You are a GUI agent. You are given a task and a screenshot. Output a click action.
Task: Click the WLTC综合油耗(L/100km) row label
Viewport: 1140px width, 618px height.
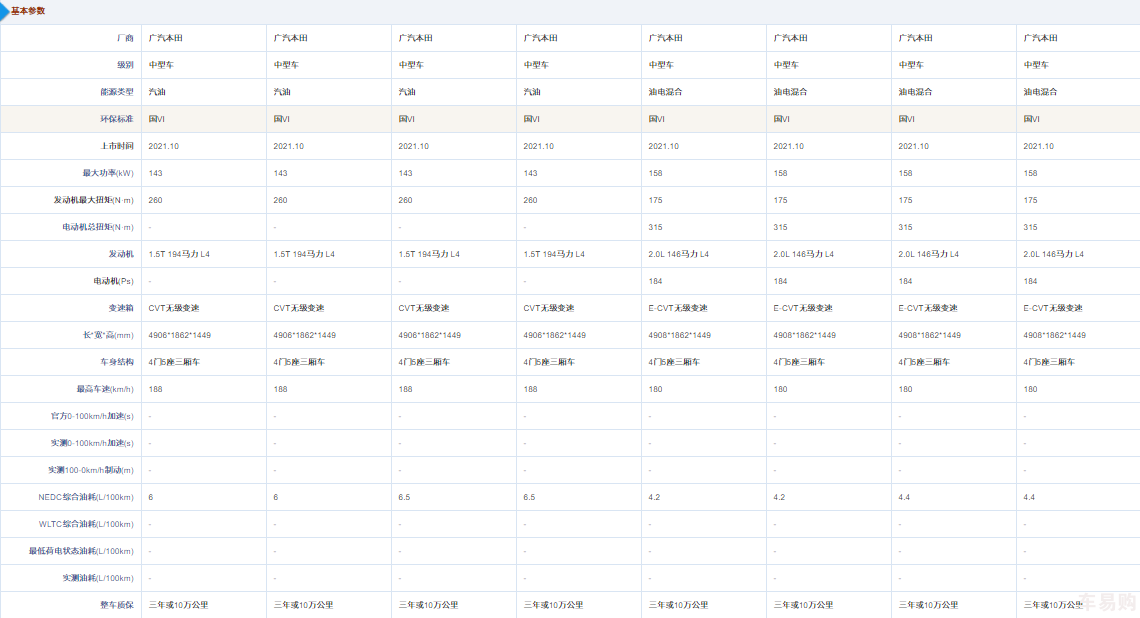(x=86, y=524)
